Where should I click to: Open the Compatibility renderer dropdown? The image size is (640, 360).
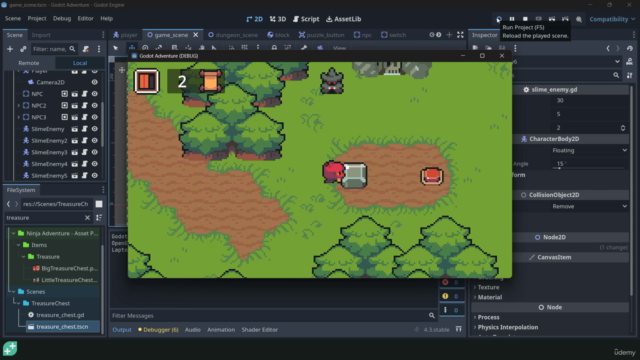pos(612,19)
